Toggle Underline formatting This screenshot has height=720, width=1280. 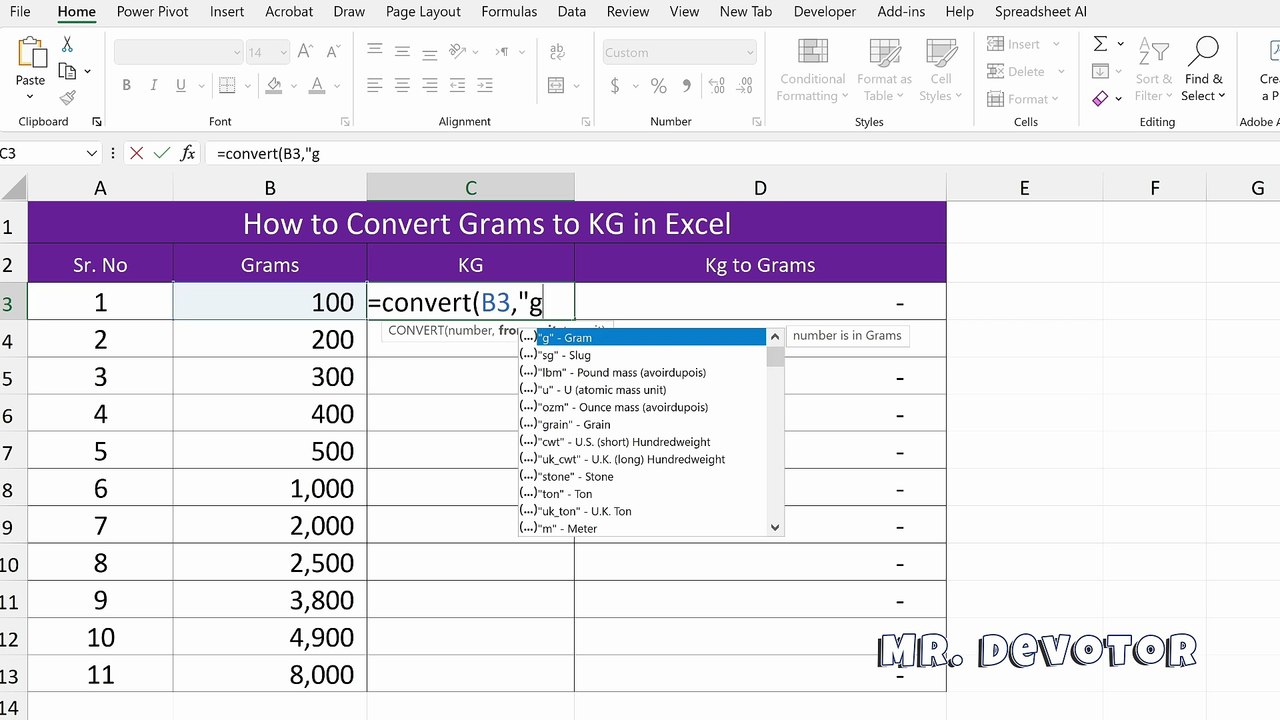coord(181,86)
